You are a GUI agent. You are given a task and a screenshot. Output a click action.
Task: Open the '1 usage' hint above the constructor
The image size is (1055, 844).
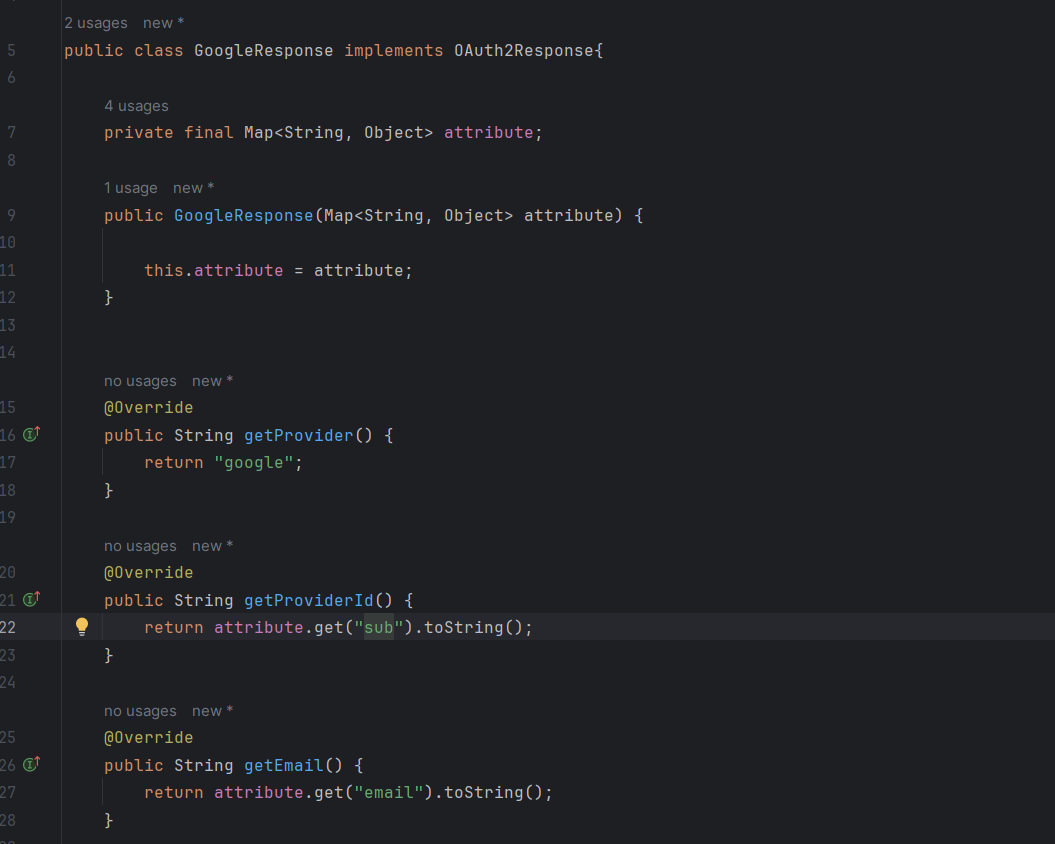[x=131, y=188]
